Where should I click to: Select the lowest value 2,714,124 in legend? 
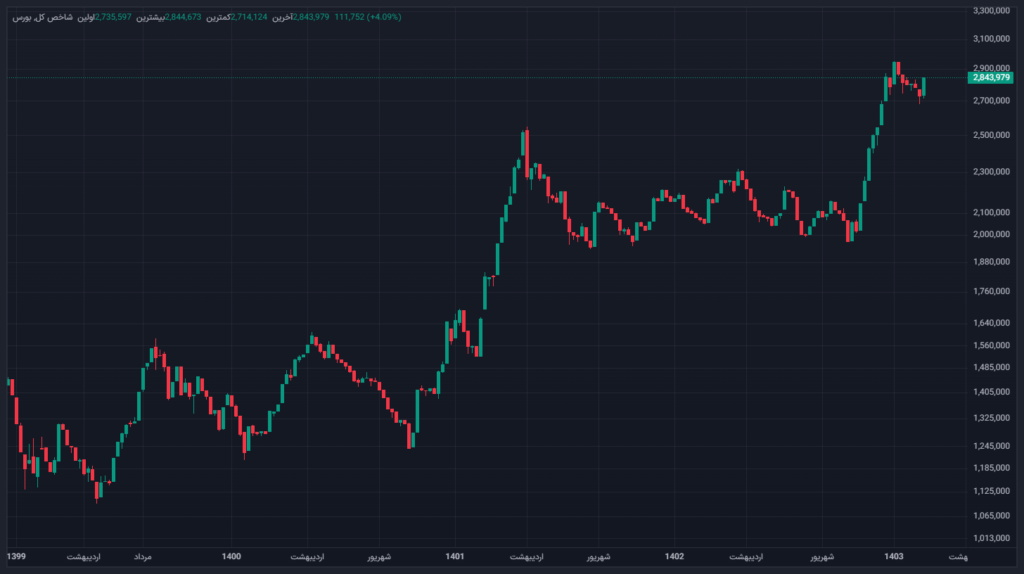[x=249, y=17]
